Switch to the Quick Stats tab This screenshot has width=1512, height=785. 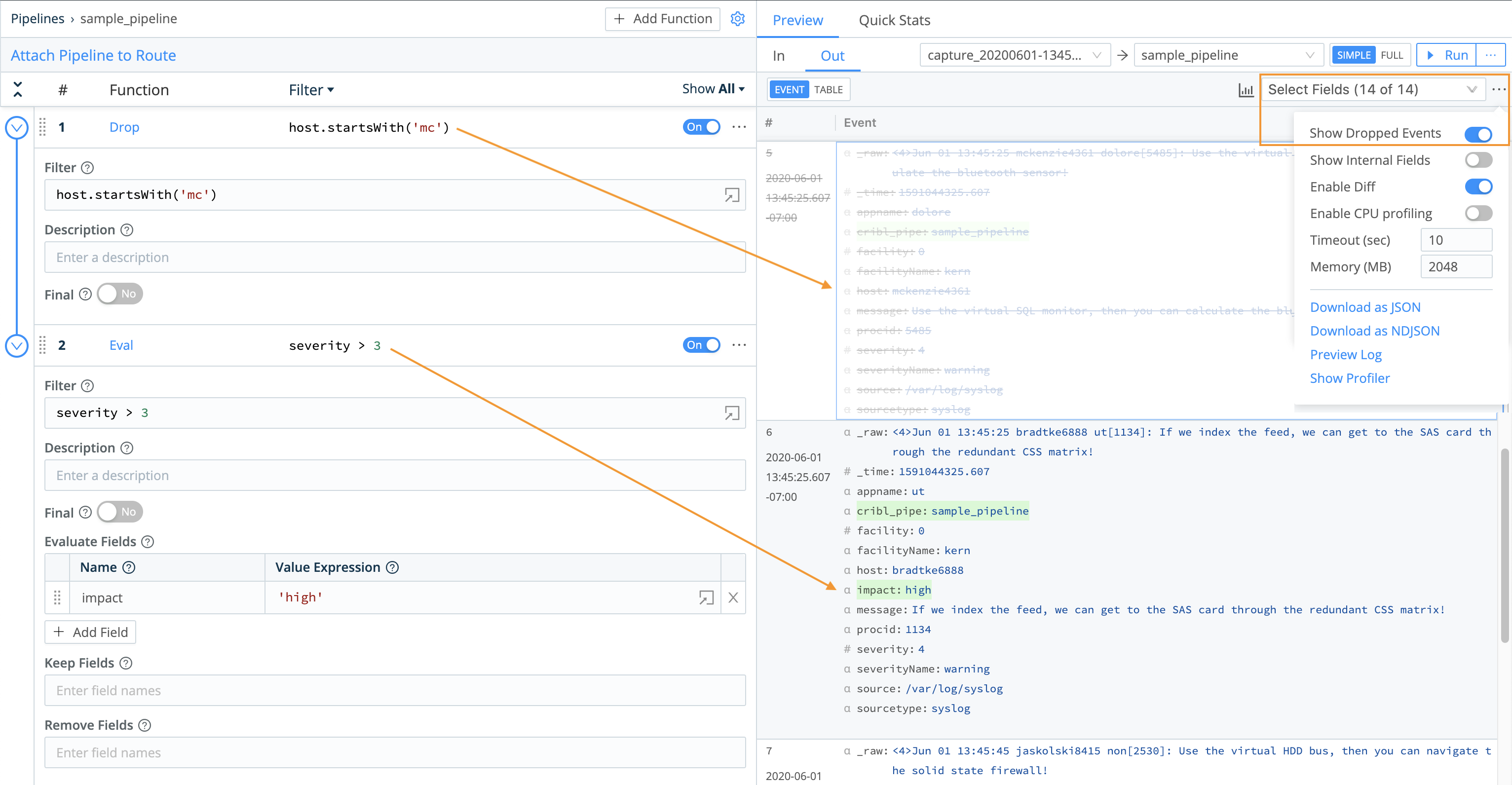coord(894,20)
